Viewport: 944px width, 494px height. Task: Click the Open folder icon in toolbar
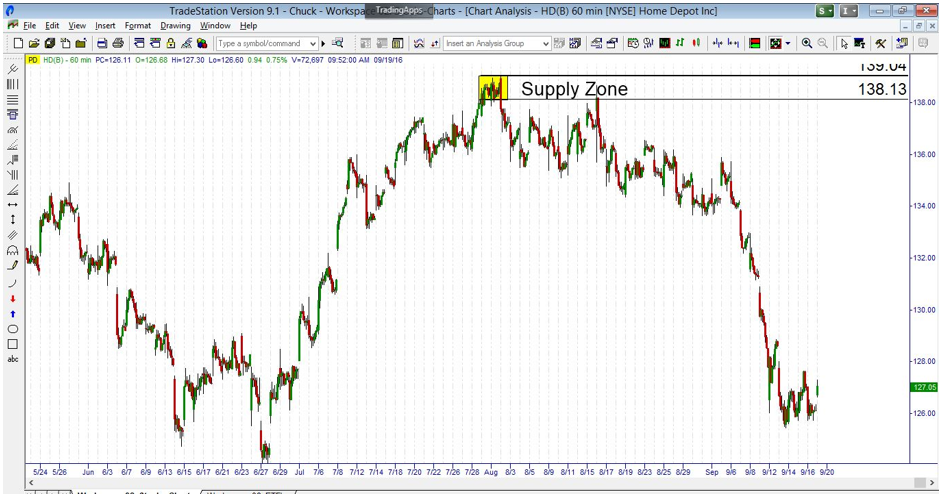coord(34,43)
